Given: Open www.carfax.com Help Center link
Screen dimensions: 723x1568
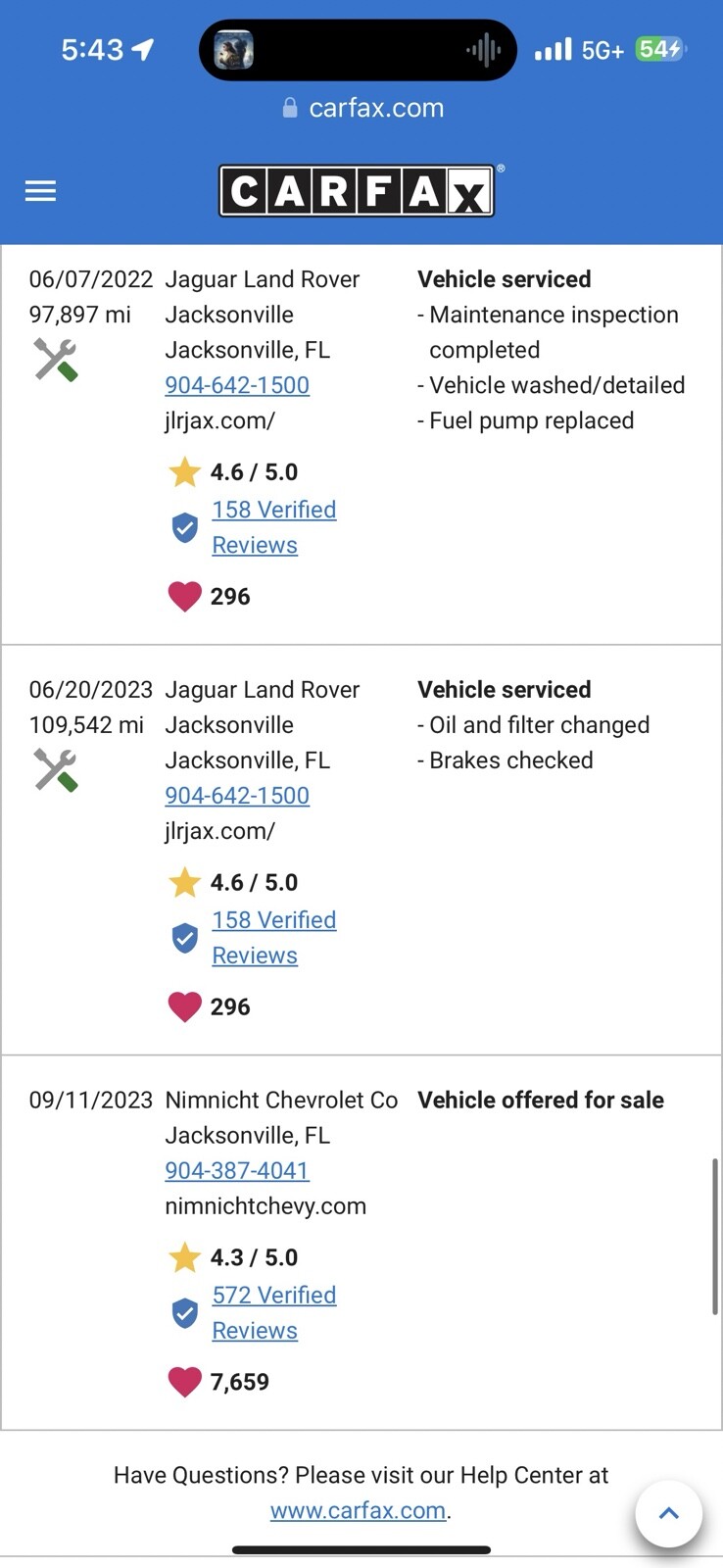Looking at the screenshot, I should coord(358,1510).
